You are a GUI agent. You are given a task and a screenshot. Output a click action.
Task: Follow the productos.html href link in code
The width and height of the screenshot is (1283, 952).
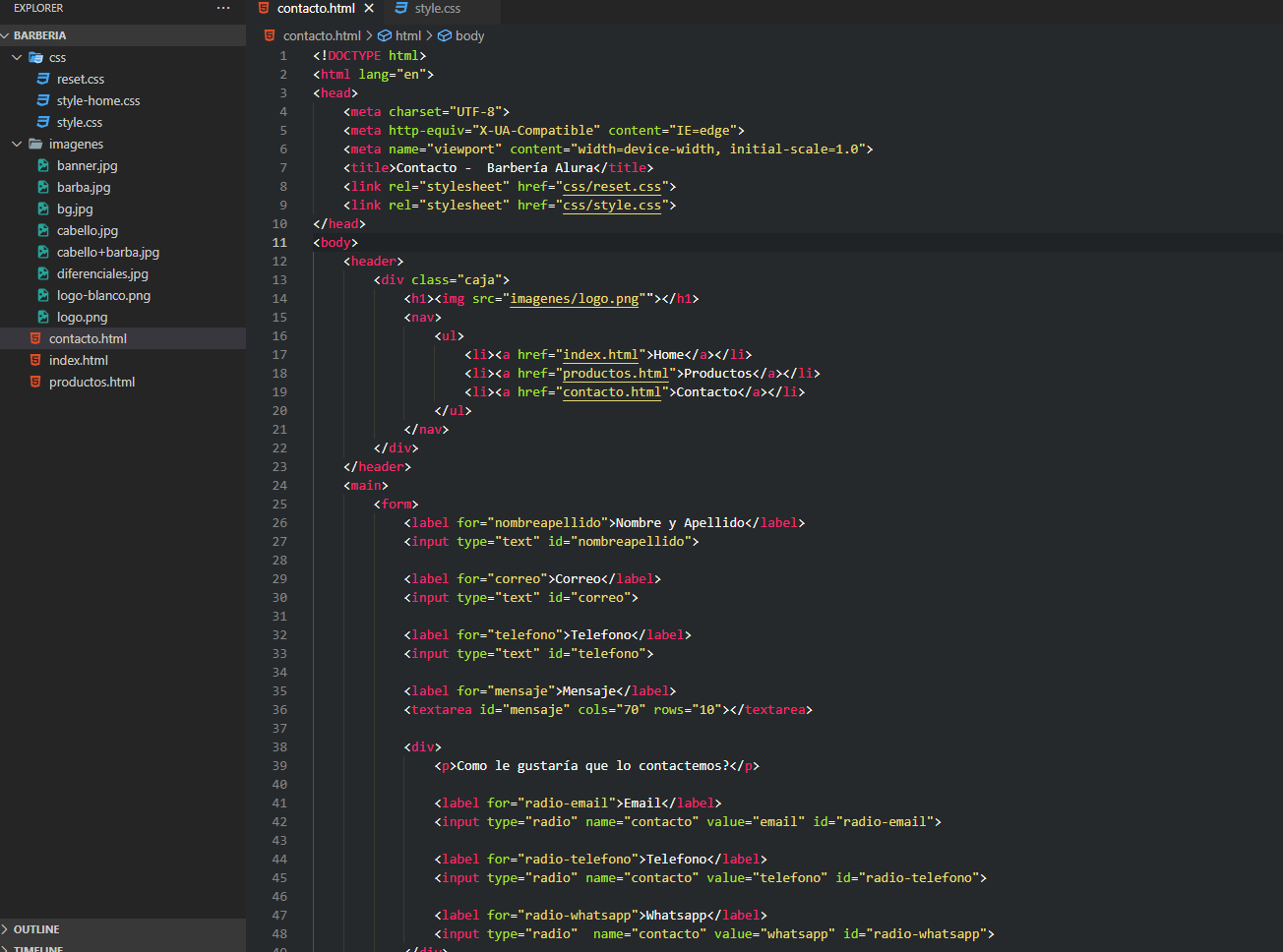(x=616, y=373)
